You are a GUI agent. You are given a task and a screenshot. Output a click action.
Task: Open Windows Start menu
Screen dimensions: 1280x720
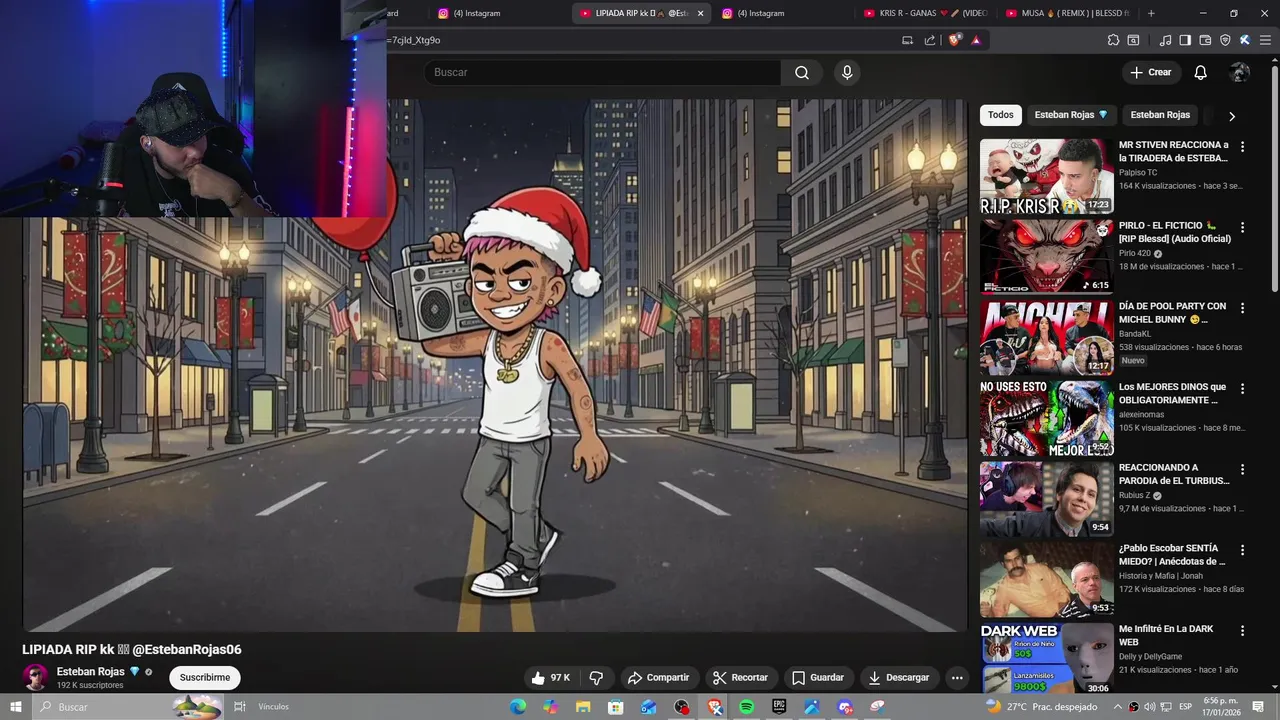pyautogui.click(x=16, y=707)
